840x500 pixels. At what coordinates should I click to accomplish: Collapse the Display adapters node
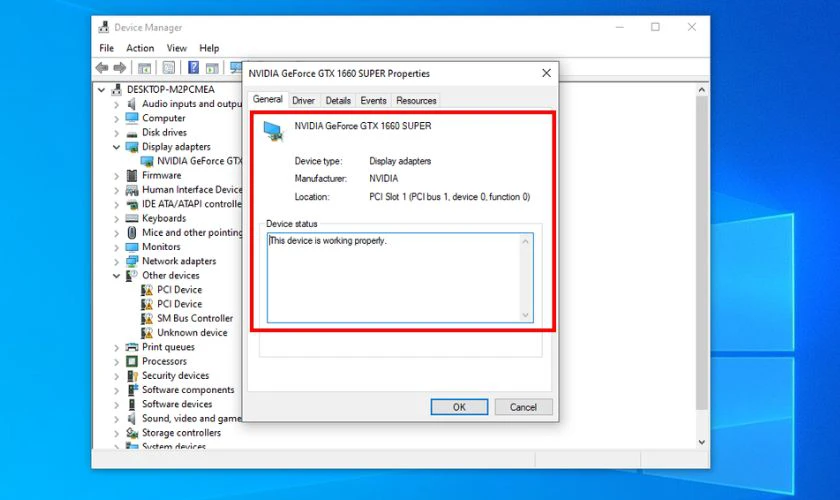[117, 147]
